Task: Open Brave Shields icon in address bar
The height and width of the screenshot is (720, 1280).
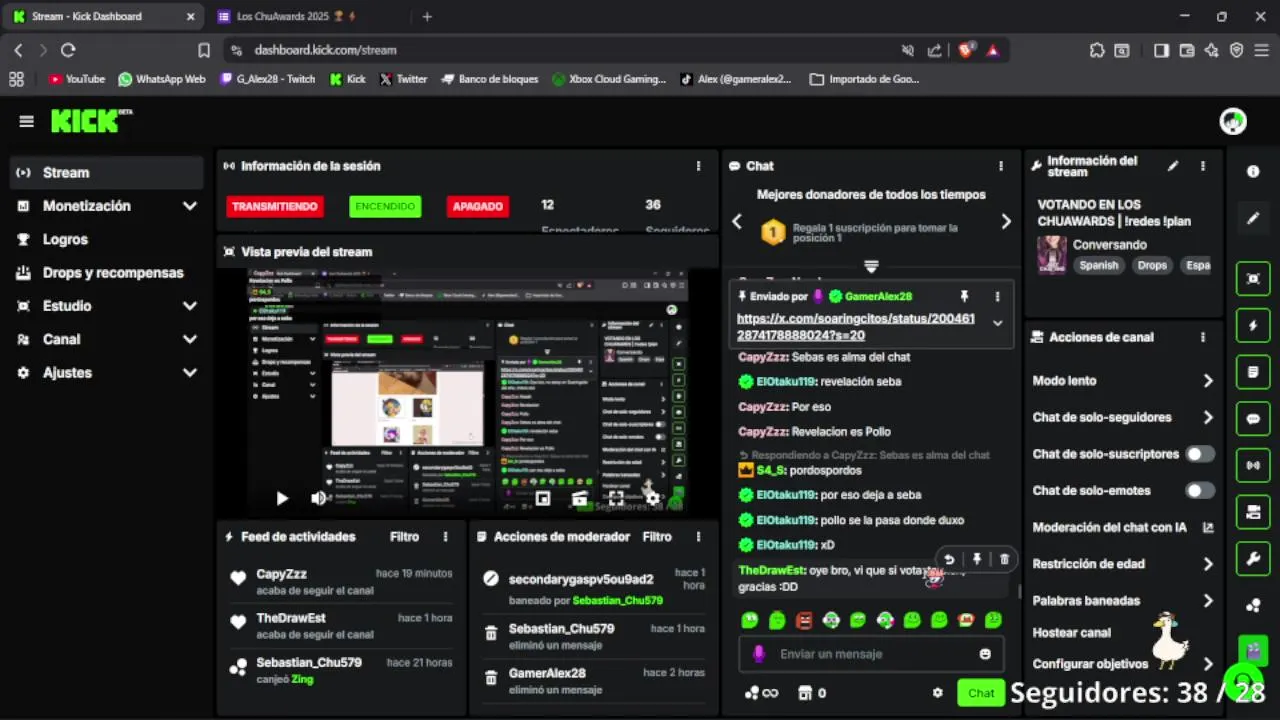Action: (x=966, y=50)
